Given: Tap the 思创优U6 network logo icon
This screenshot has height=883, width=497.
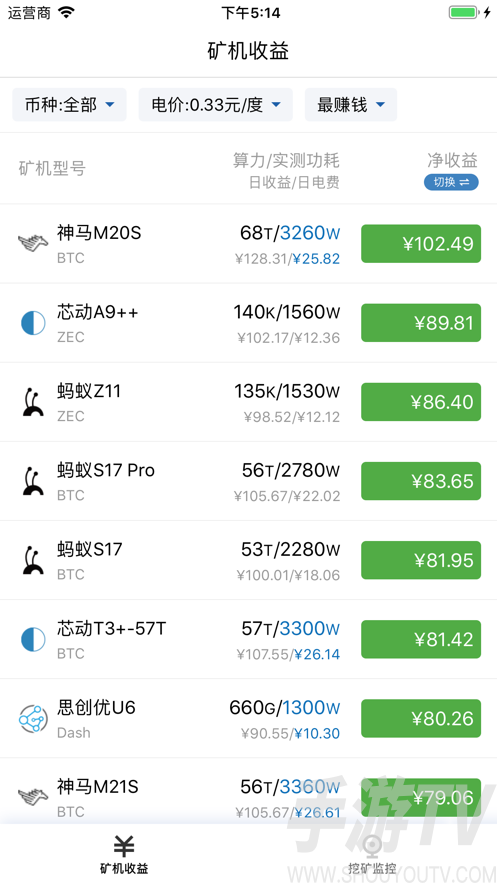Looking at the screenshot, I should coord(33,719).
